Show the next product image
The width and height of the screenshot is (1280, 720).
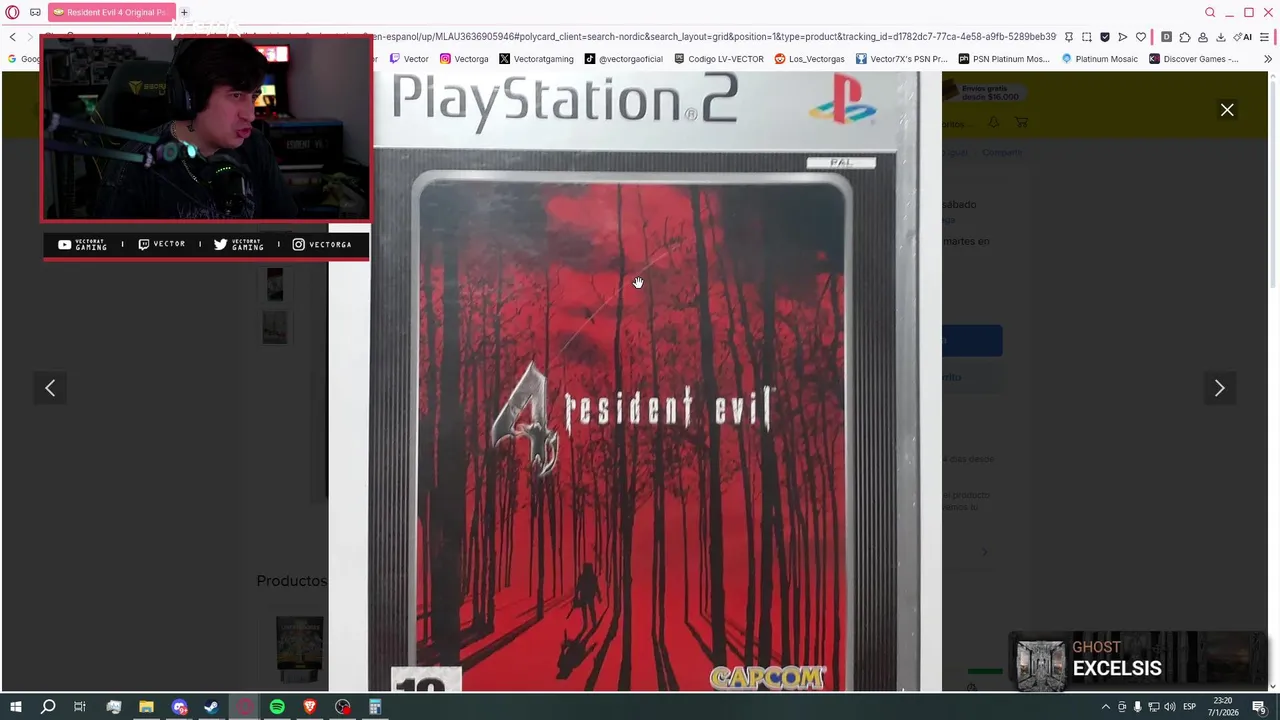(1219, 388)
